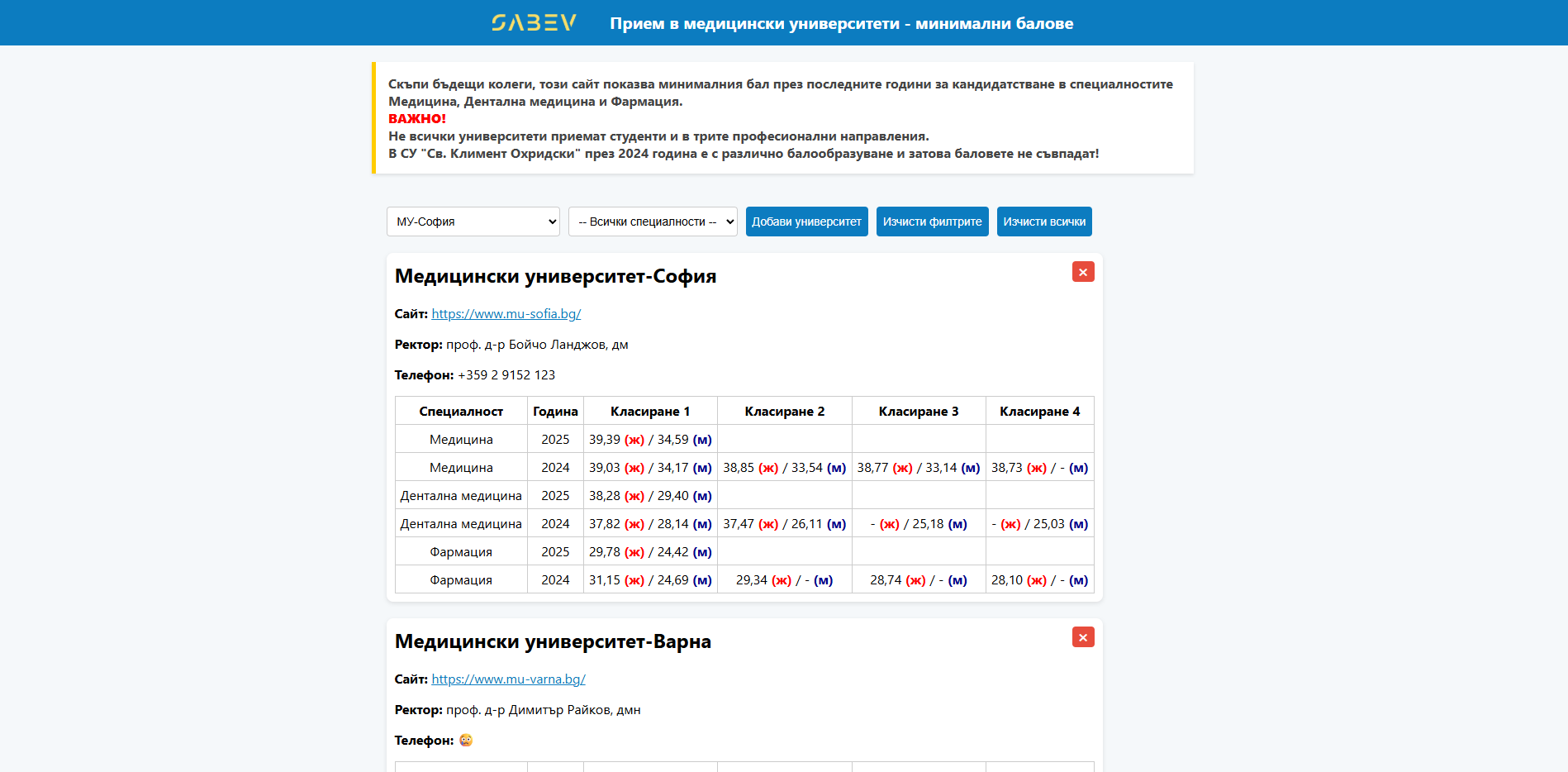Click the Специалност column header
This screenshot has width=1568, height=772.
(x=461, y=412)
